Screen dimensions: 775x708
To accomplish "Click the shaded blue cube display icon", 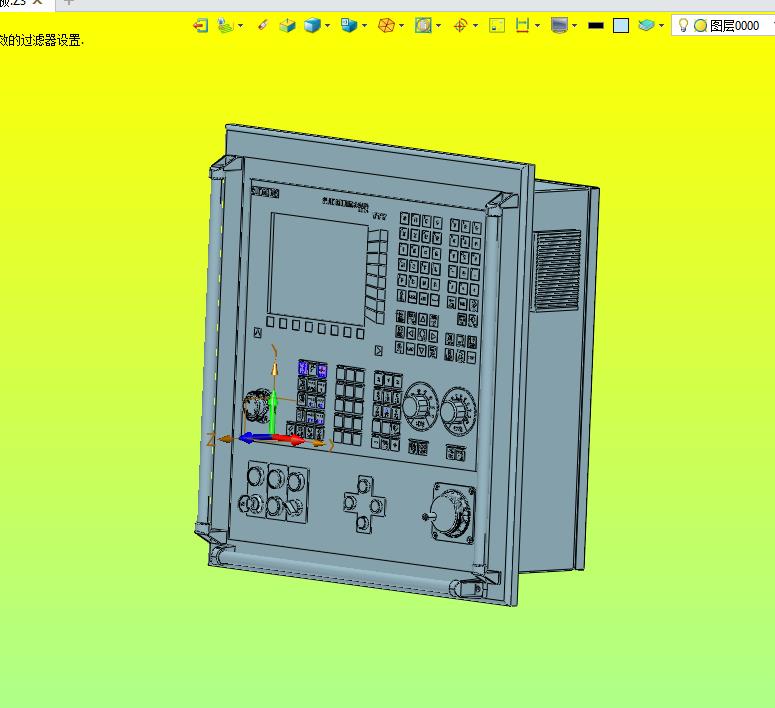I will [312, 25].
